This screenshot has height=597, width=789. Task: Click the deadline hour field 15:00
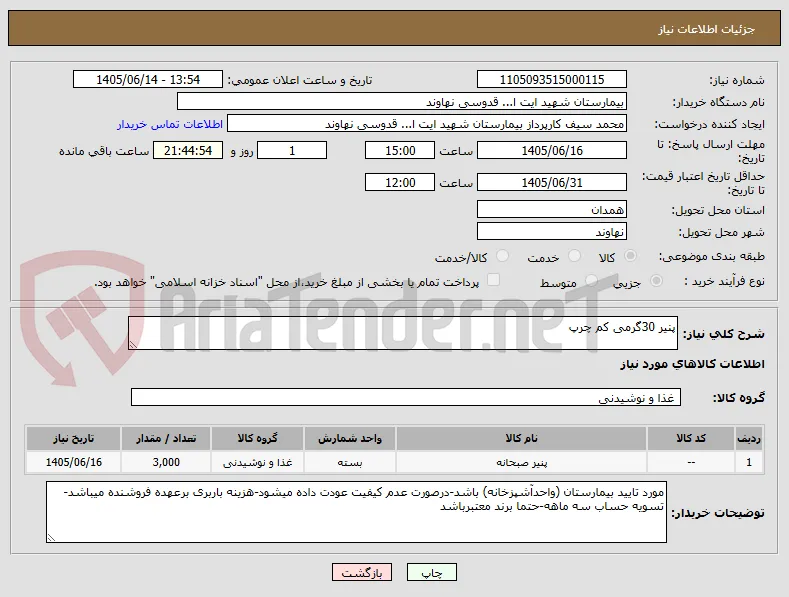[400, 151]
